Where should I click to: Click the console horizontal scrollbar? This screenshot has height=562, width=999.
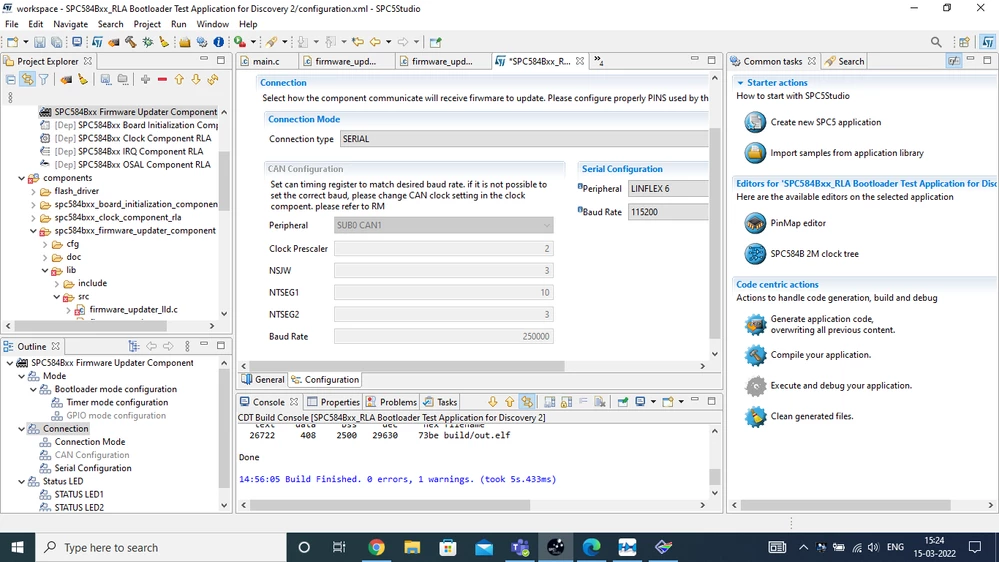point(390,505)
